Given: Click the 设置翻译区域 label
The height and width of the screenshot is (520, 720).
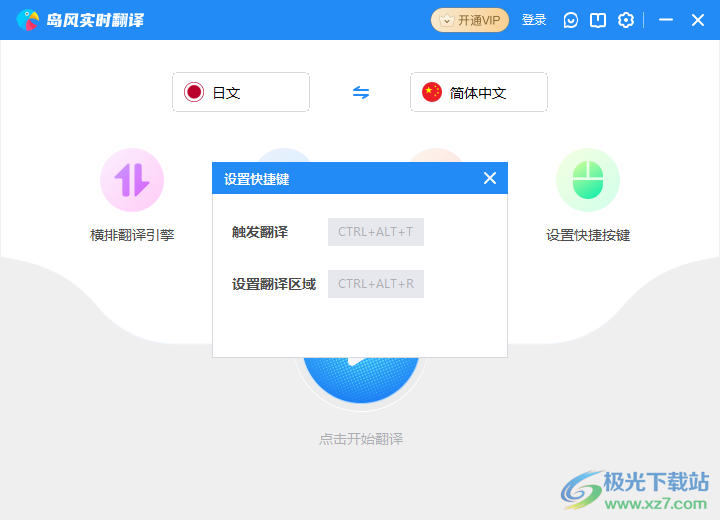Looking at the screenshot, I should [x=274, y=284].
